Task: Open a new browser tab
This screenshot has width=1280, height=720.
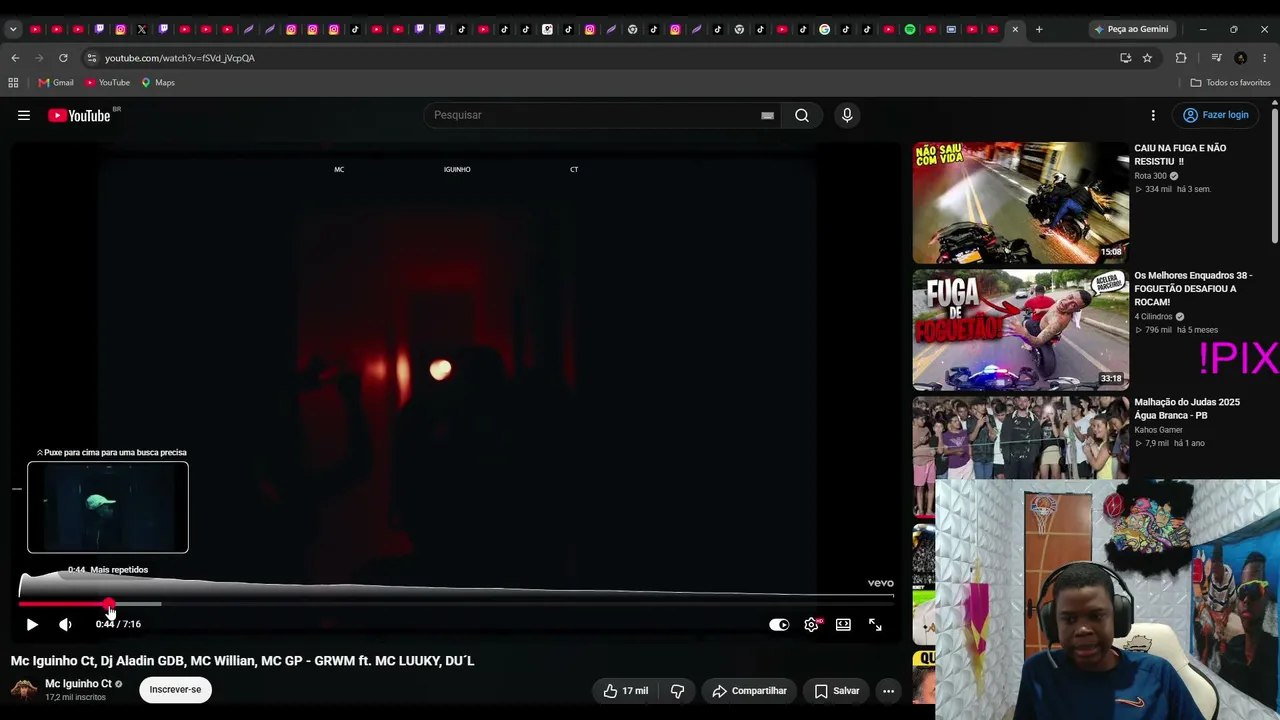Action: pos(1039,29)
